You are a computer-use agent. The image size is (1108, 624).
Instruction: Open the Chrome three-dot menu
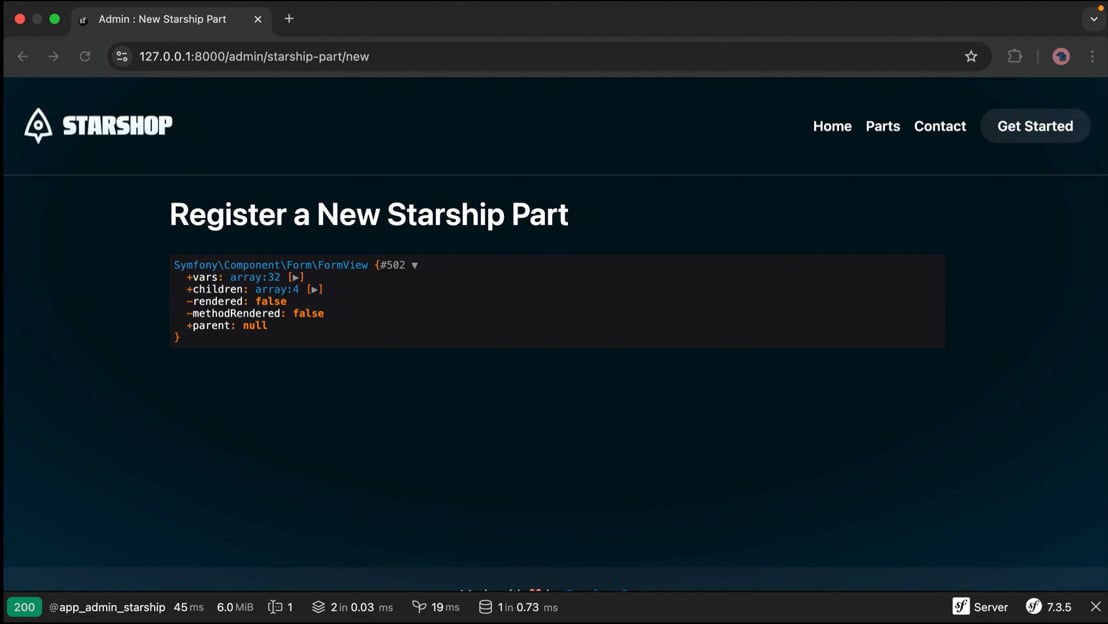[1092, 57]
